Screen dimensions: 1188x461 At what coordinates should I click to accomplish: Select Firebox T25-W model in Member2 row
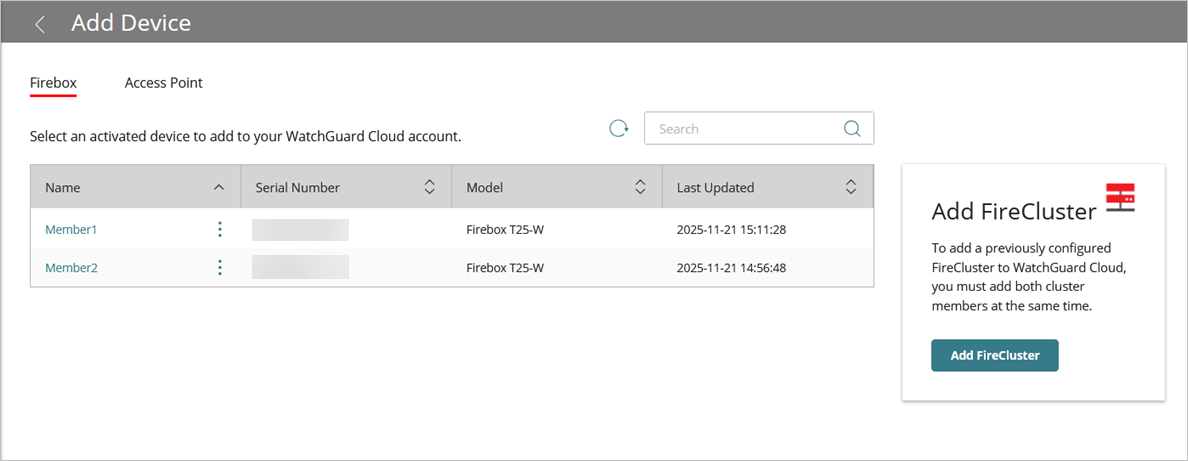505,268
